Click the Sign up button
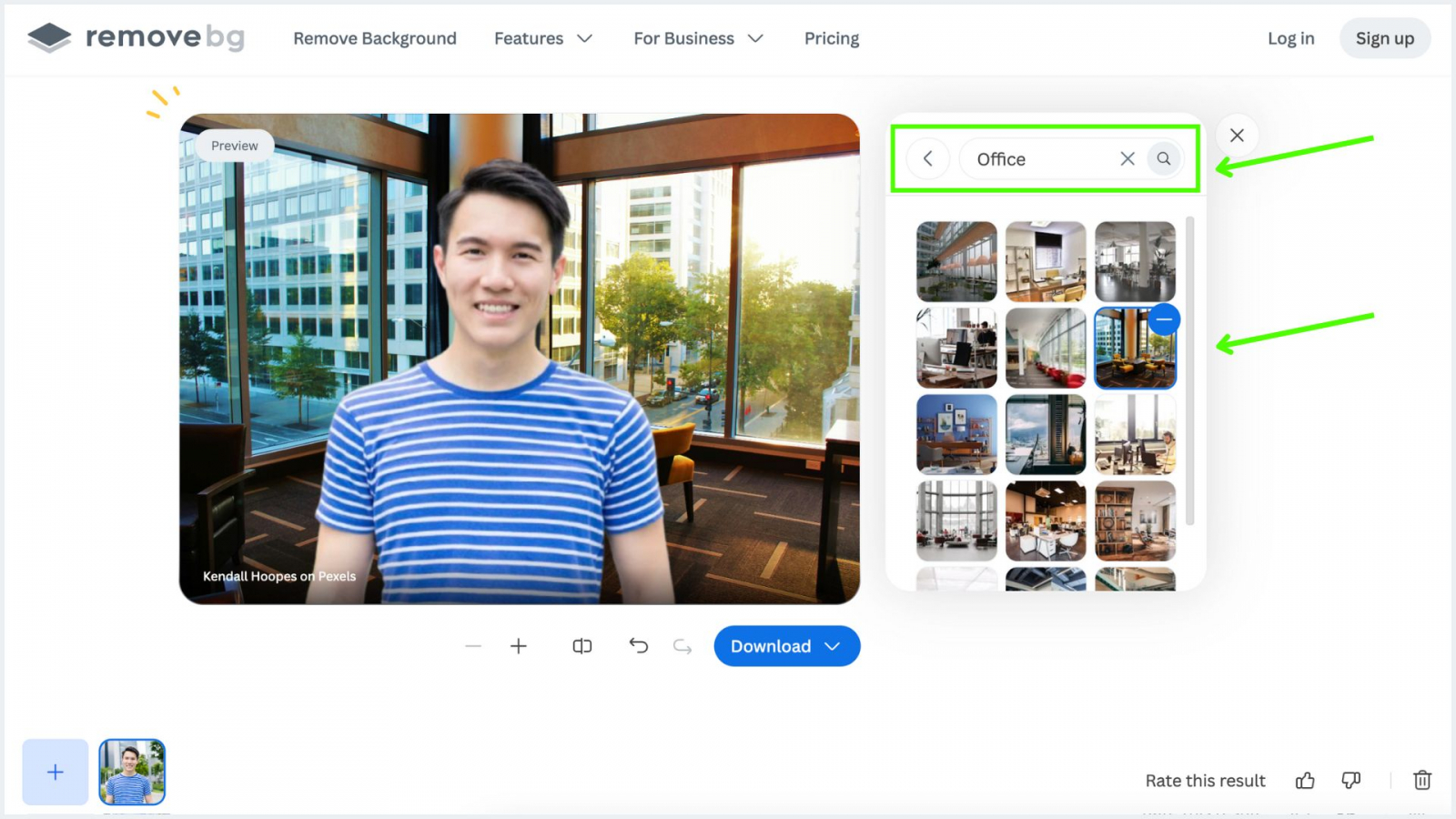 click(x=1385, y=38)
